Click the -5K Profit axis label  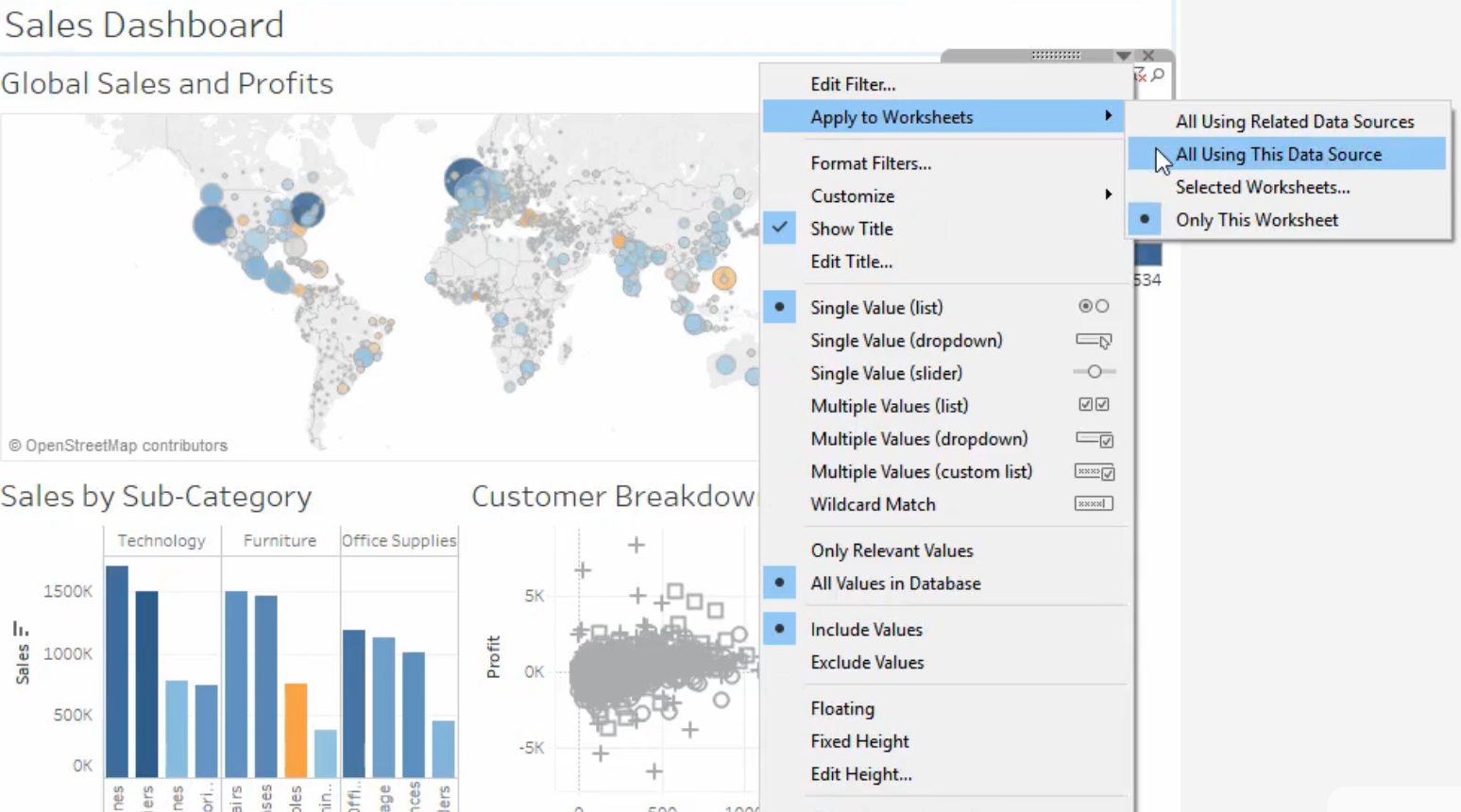click(532, 748)
